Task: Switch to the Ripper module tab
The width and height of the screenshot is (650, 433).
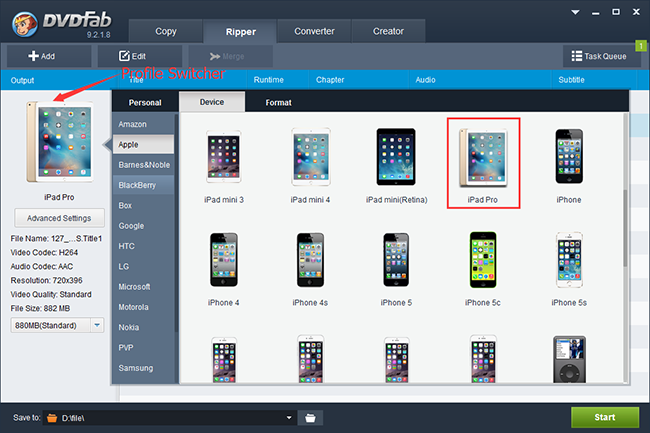Action: coord(240,31)
